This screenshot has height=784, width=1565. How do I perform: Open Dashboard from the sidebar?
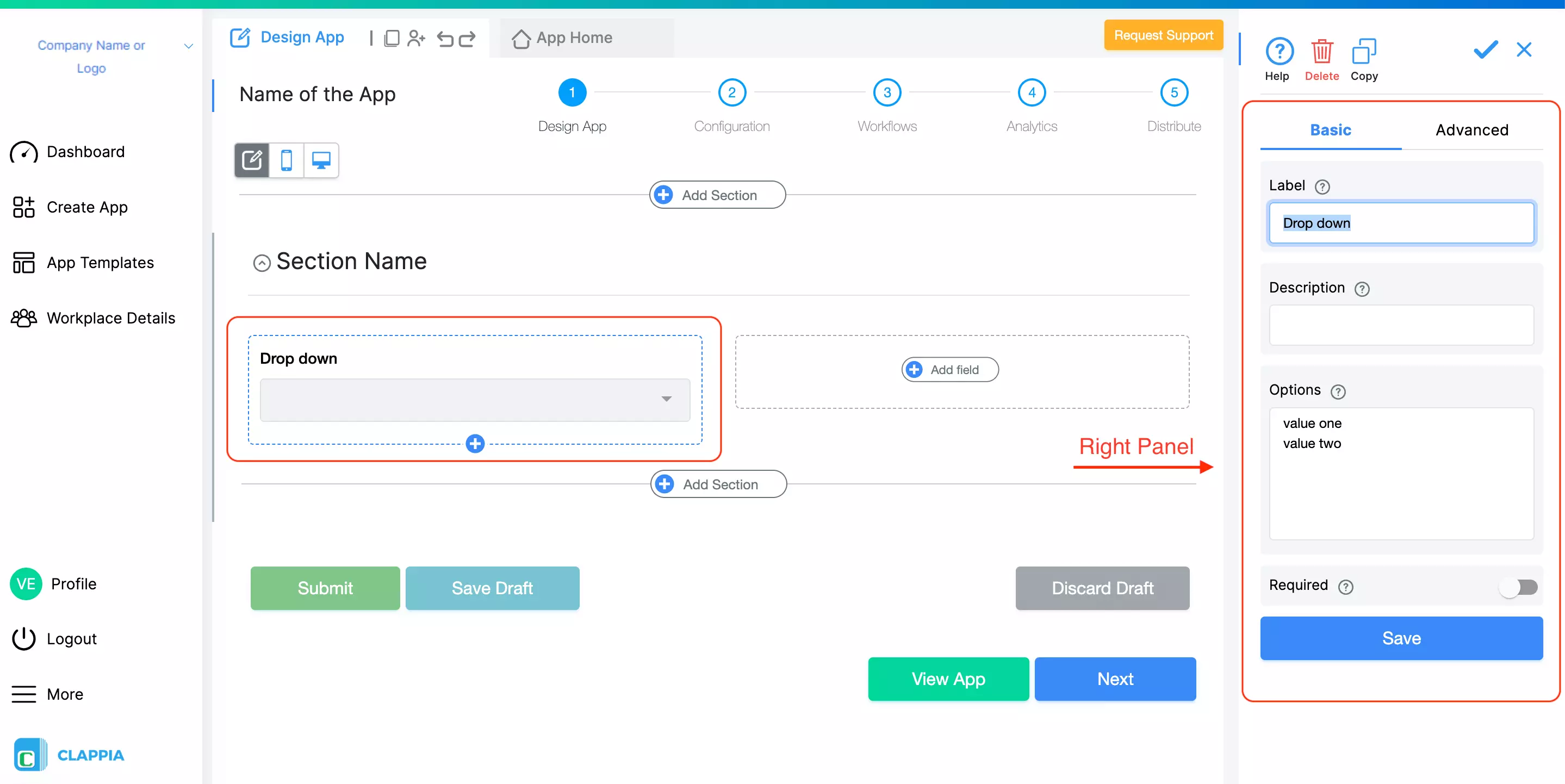pyautogui.click(x=85, y=152)
